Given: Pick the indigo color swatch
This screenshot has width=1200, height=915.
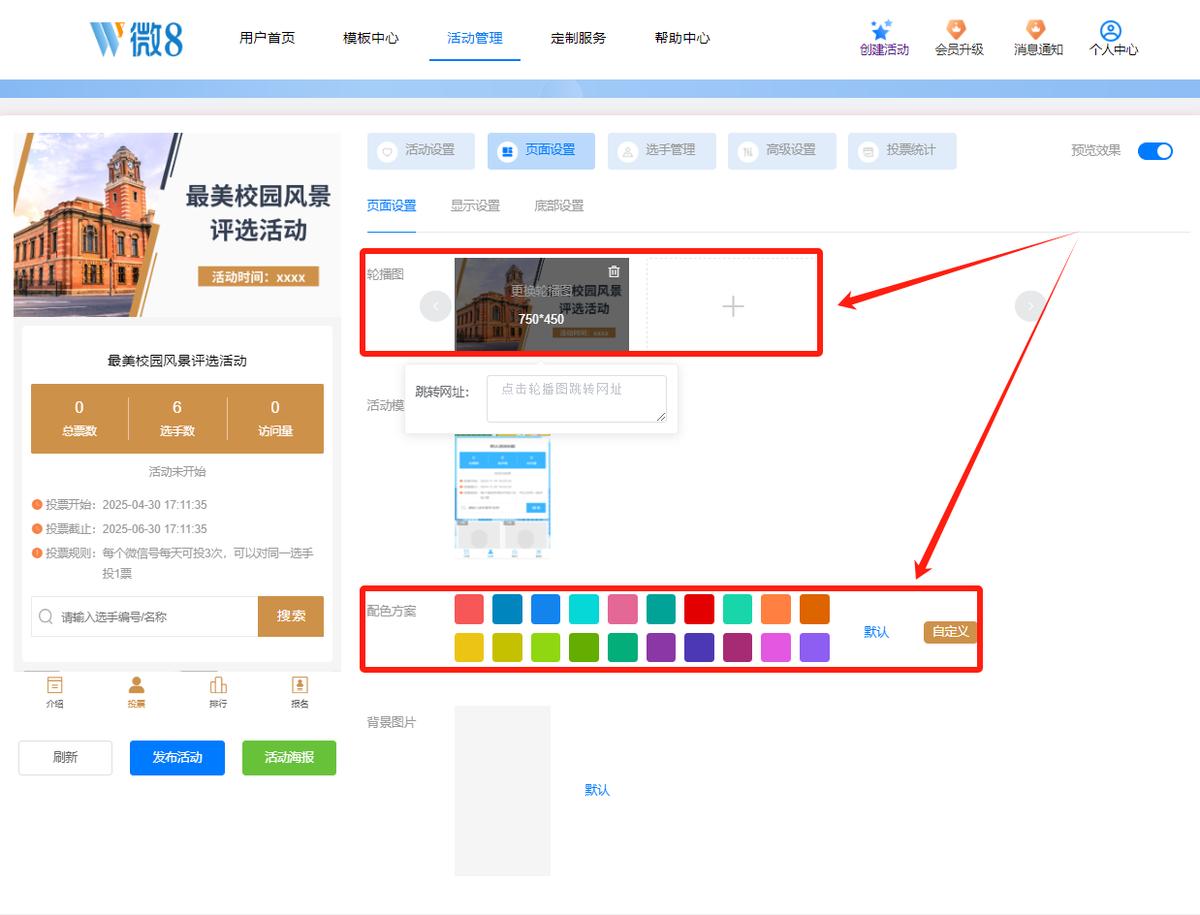Looking at the screenshot, I should (x=699, y=647).
